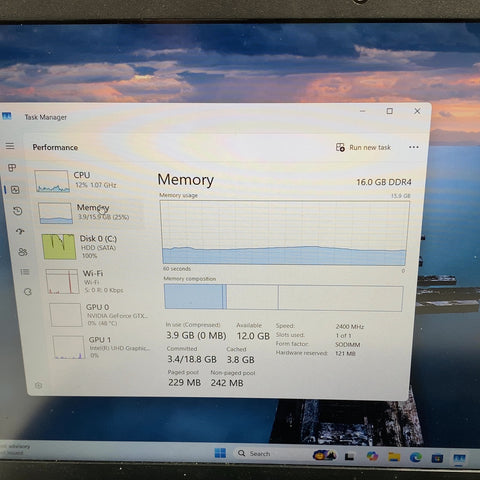
Task: Open the Windows Start menu
Action: (x=220, y=453)
